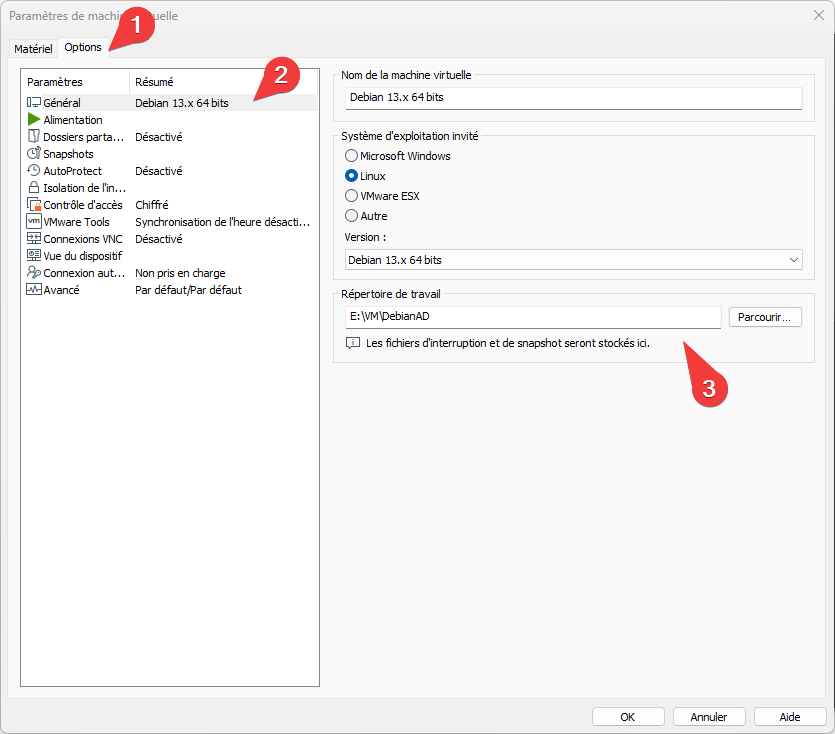This screenshot has height=734, width=835.
Task: Click 'Synchronisation de l'heure désacti…' summary text
Action: tap(223, 222)
